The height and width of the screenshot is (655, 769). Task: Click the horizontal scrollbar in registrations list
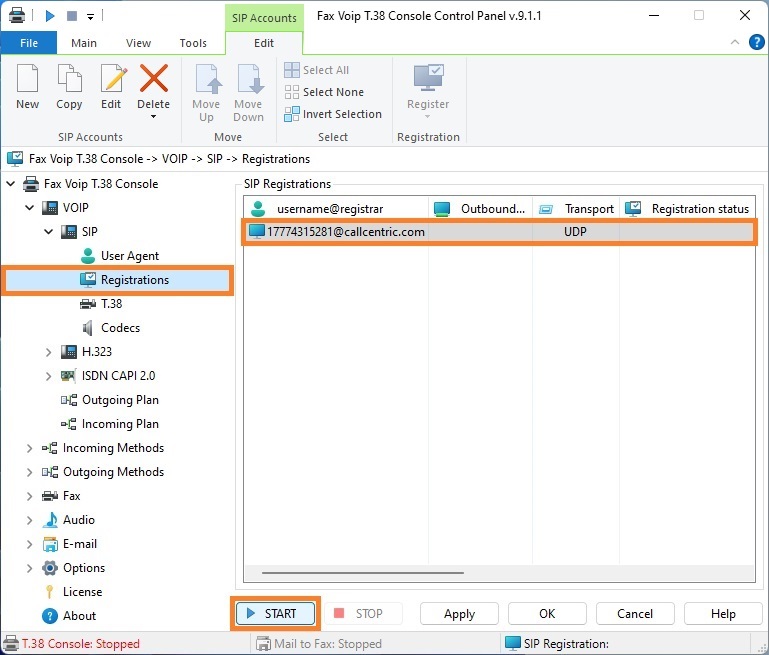pyautogui.click(x=363, y=573)
